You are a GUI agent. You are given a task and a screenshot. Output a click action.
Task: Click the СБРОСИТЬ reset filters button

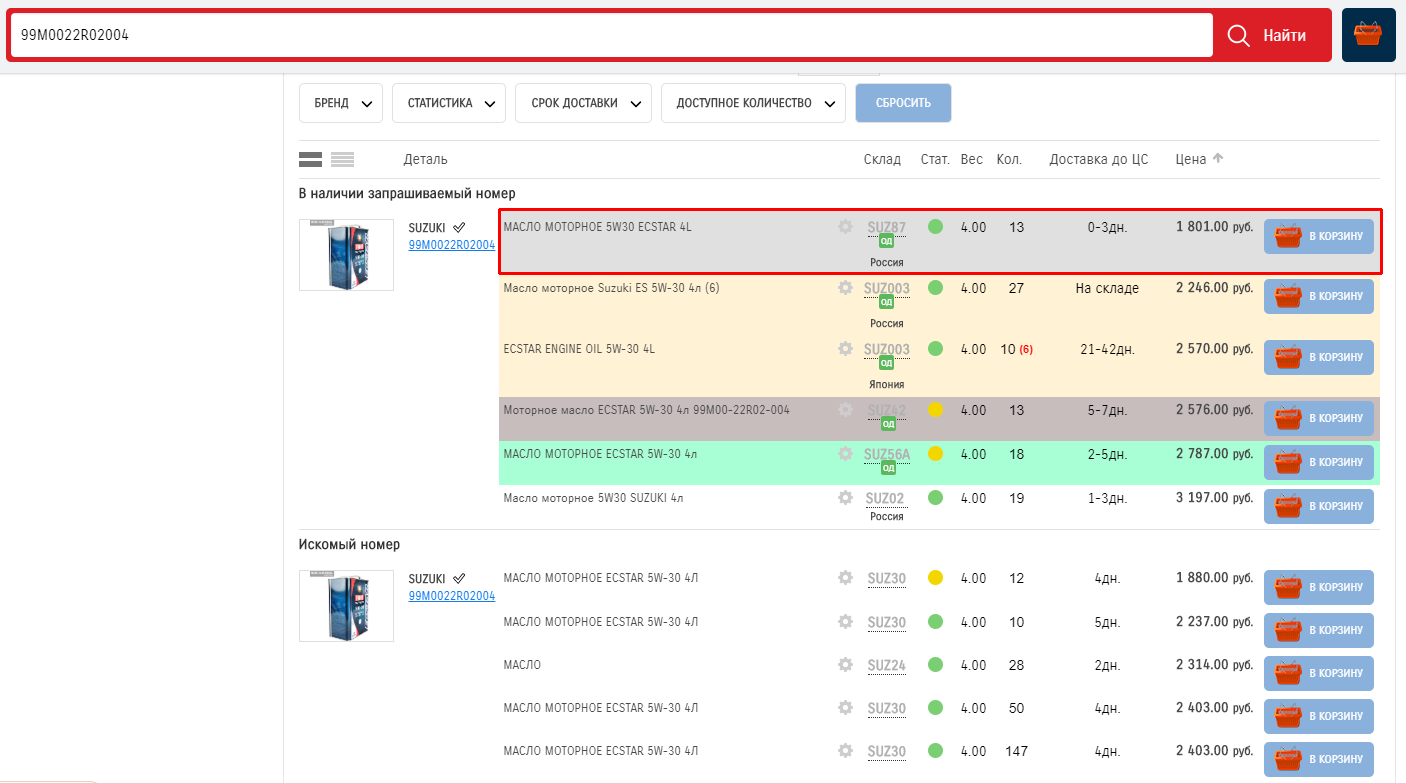[903, 103]
